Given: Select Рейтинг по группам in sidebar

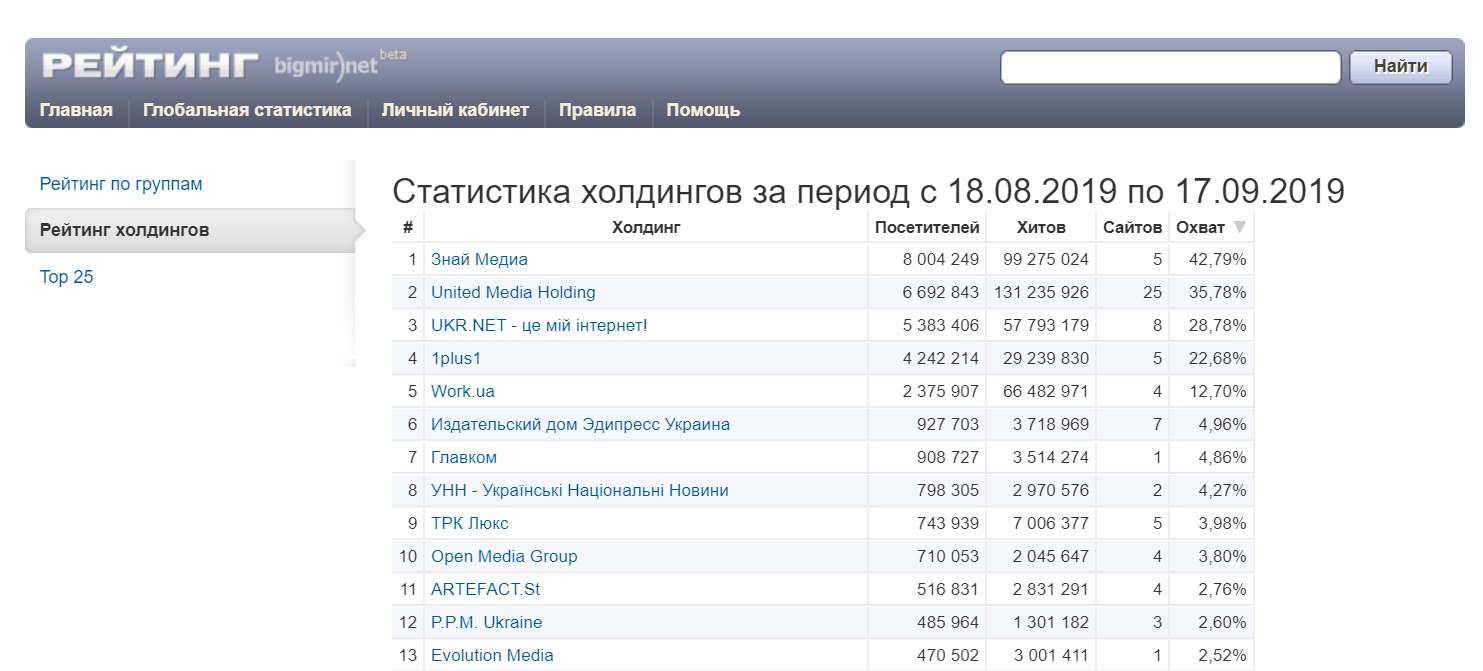Looking at the screenshot, I should (121, 184).
